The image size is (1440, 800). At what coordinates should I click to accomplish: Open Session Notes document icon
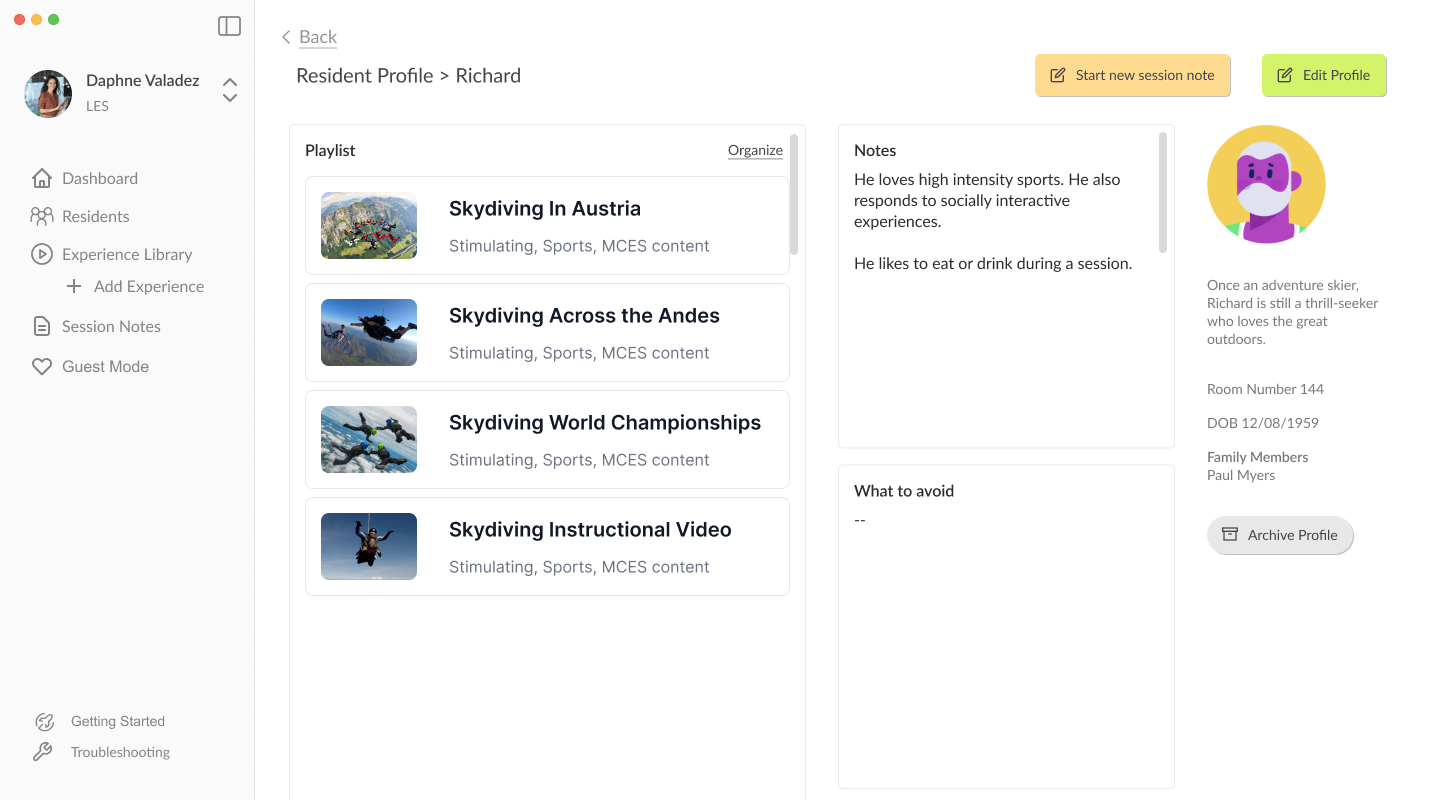pos(42,326)
